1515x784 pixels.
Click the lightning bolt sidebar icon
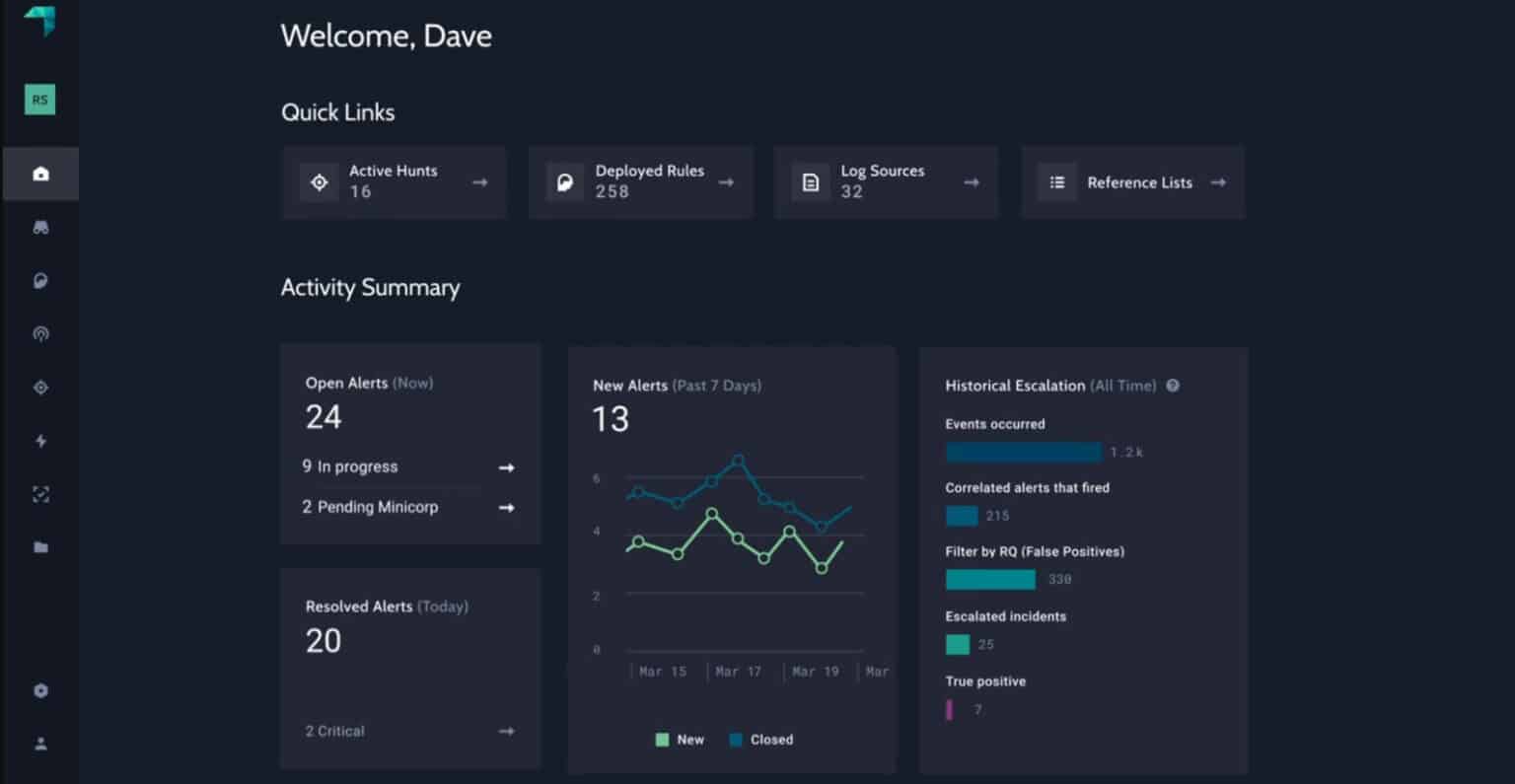pyautogui.click(x=40, y=441)
